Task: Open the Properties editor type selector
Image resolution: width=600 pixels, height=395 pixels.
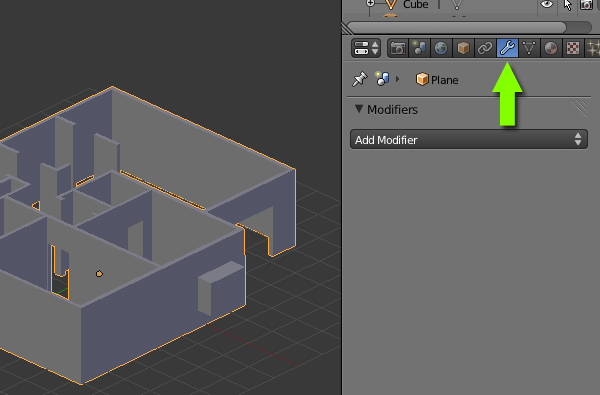Action: pos(366,48)
